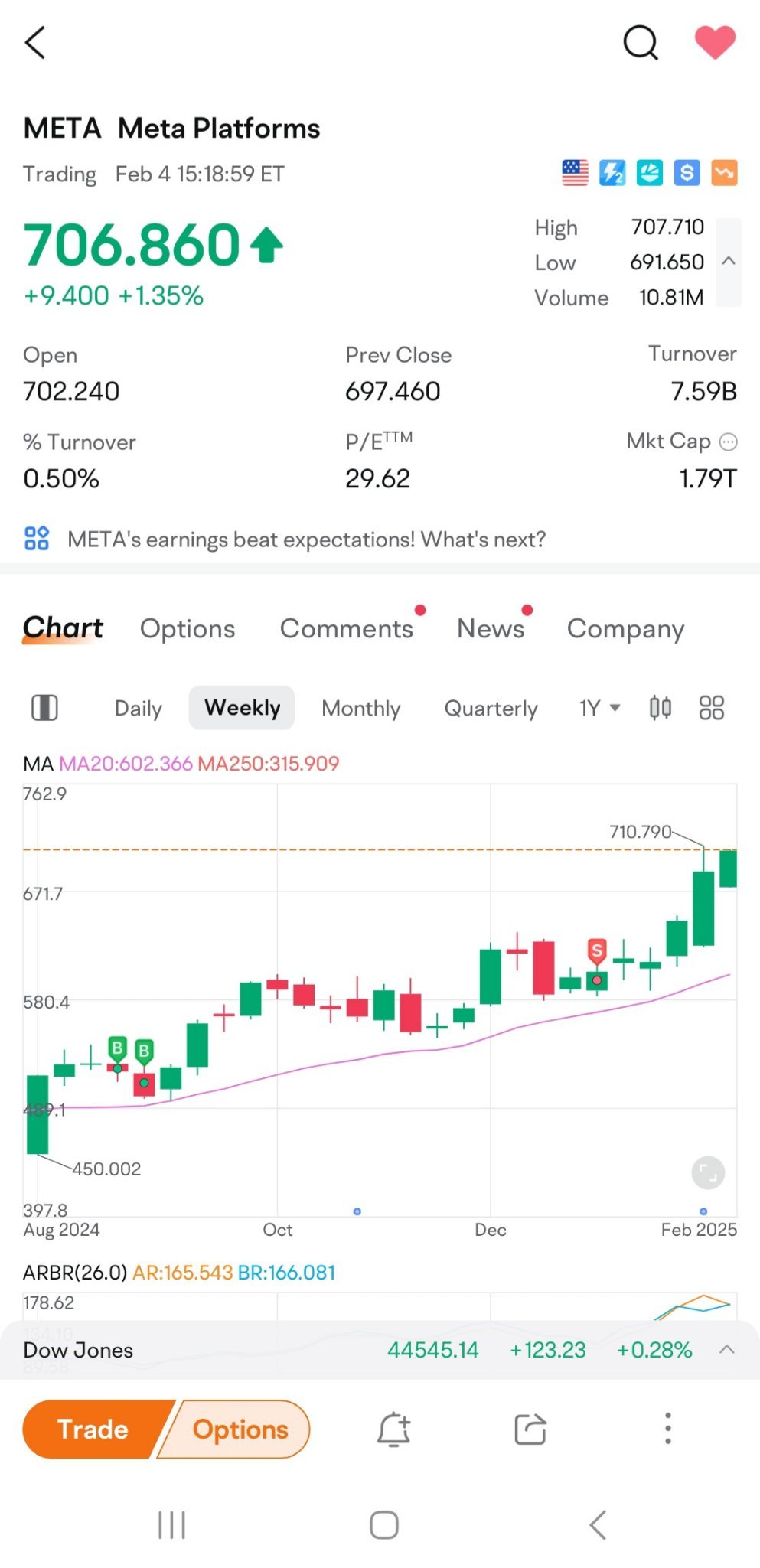The width and height of the screenshot is (760, 1568).
Task: Toggle the red heart favorite icon
Action: click(x=715, y=42)
